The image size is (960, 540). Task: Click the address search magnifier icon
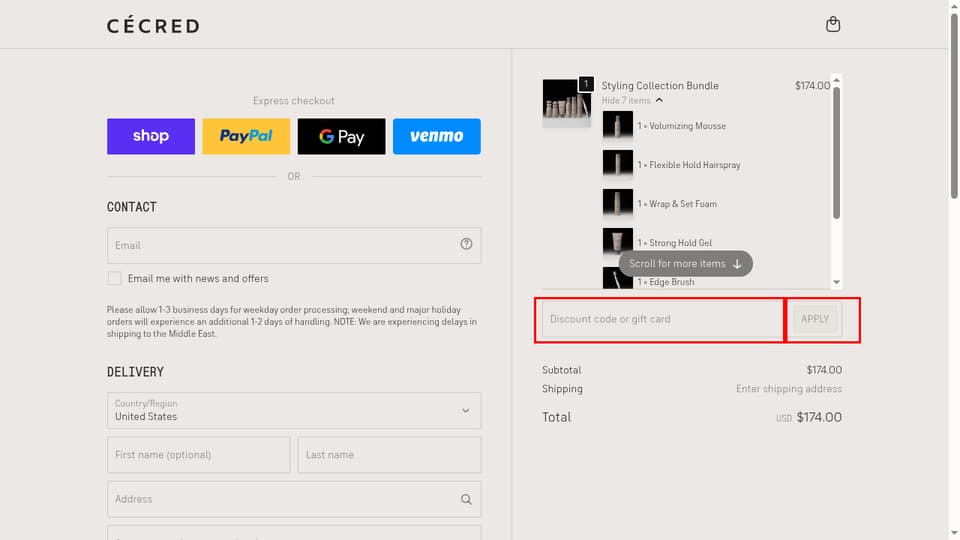(x=466, y=499)
